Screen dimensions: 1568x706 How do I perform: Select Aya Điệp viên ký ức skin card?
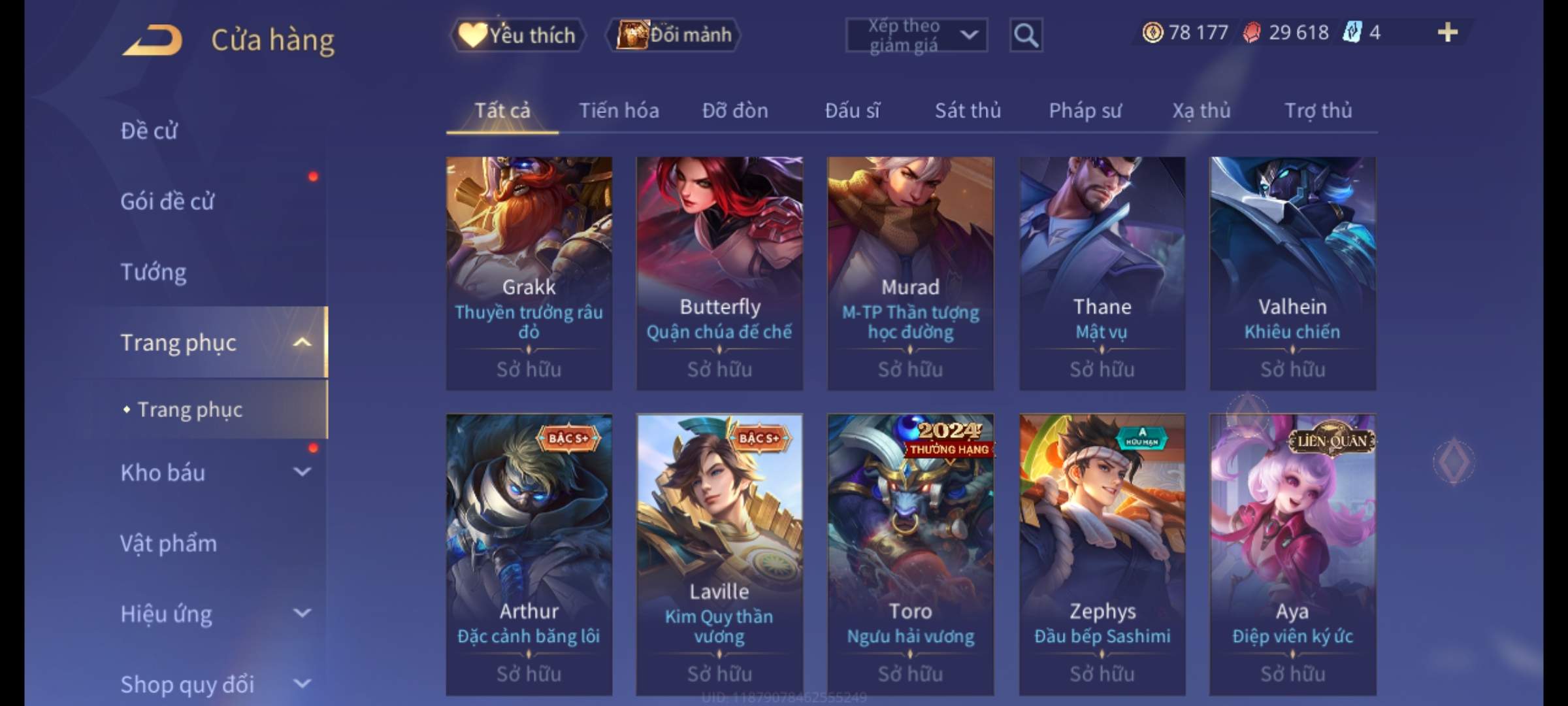point(1292,554)
